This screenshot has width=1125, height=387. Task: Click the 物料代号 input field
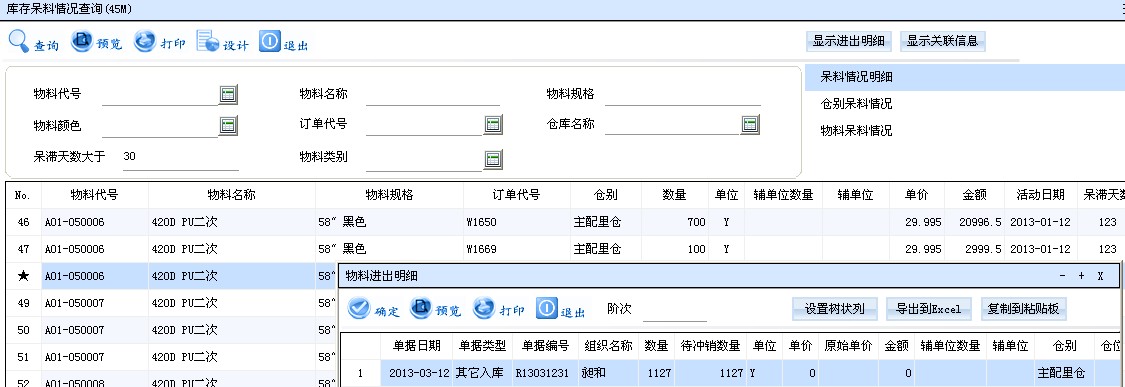(x=159, y=95)
